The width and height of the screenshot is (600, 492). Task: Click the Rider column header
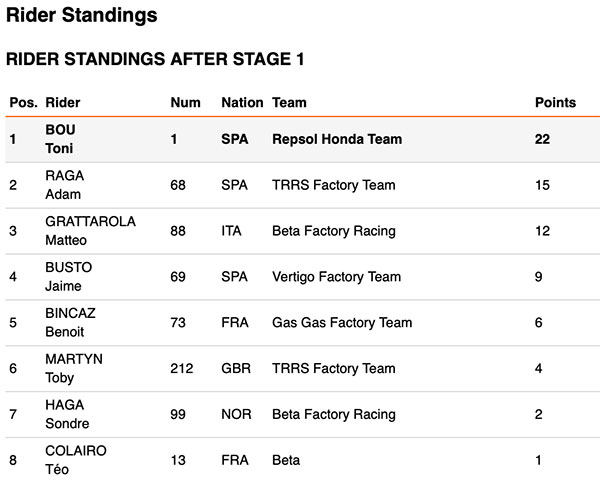pos(63,102)
